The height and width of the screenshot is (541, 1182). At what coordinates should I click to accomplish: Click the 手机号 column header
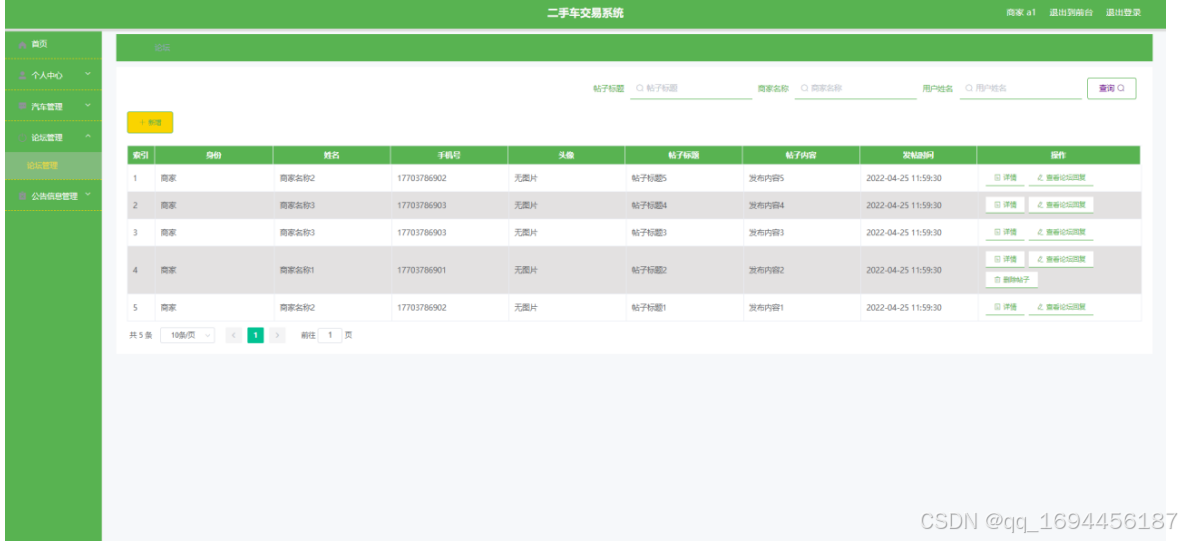(x=449, y=155)
